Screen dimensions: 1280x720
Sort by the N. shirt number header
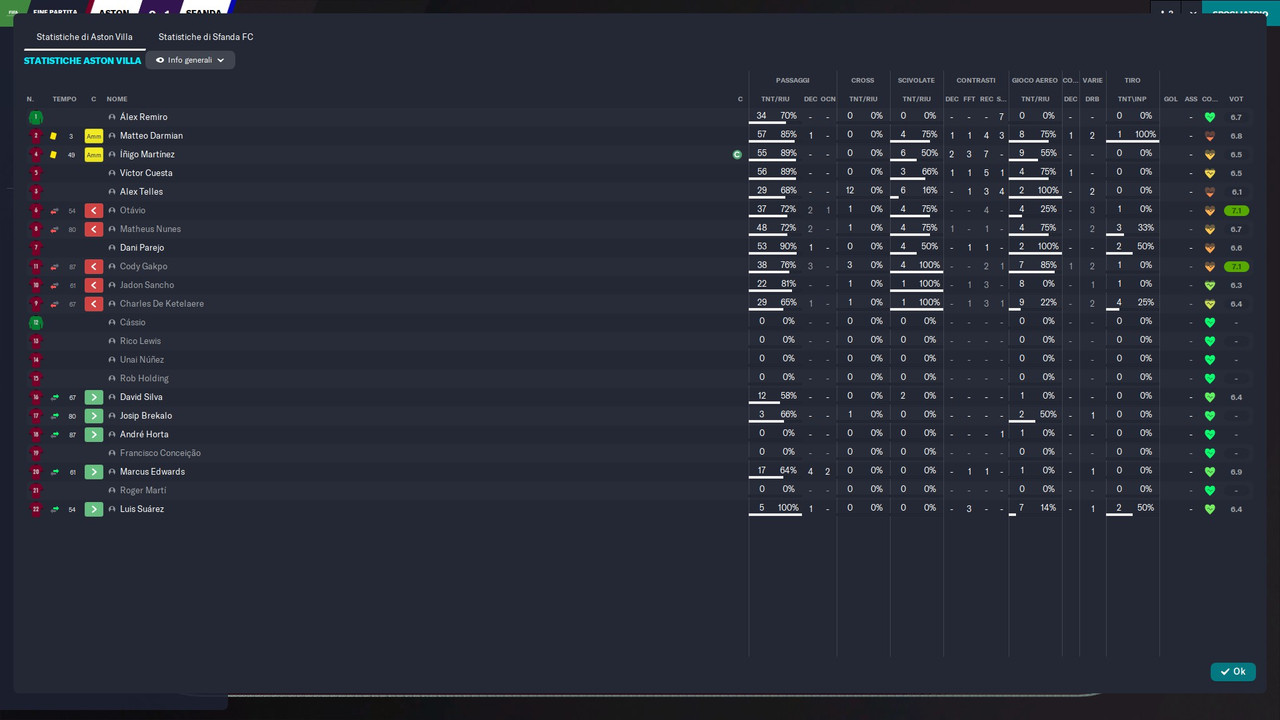tap(30, 99)
